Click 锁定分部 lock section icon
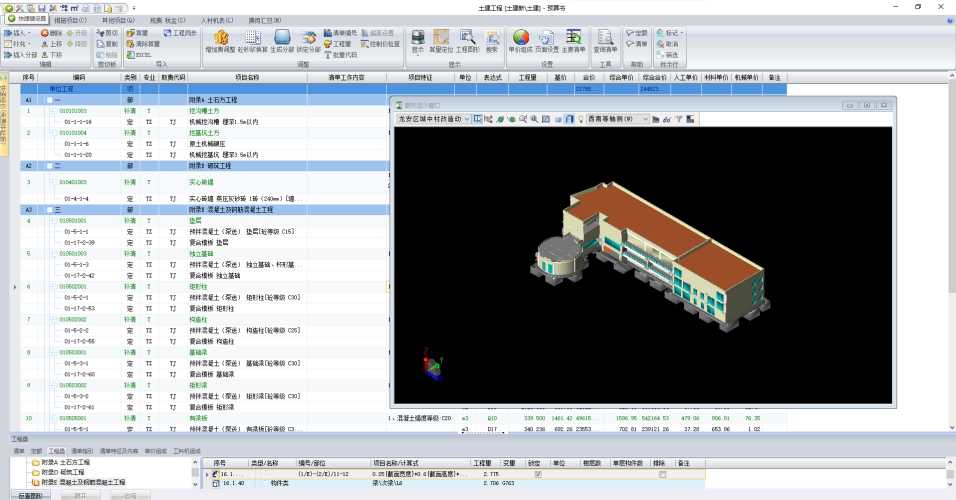The image size is (956, 500). 309,41
